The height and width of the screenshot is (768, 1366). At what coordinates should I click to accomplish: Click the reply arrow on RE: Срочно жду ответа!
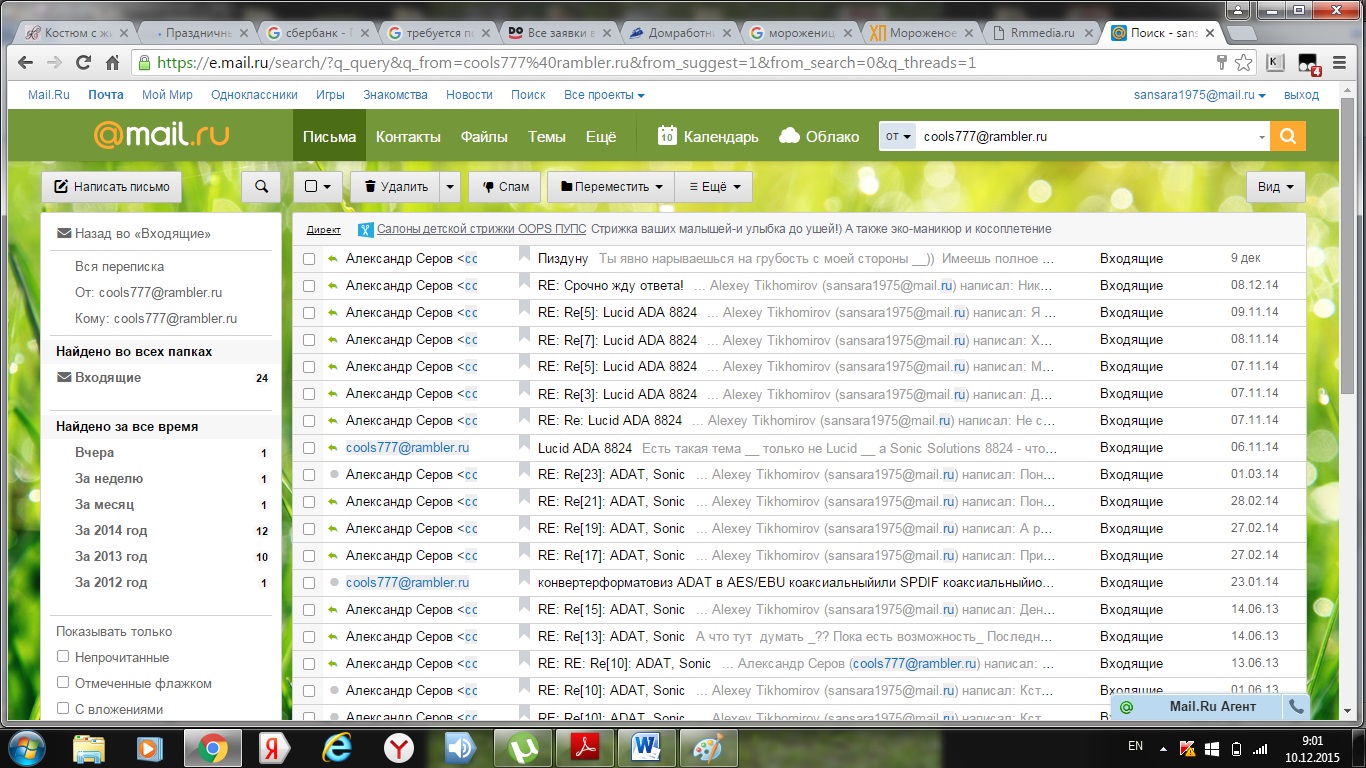(x=334, y=285)
